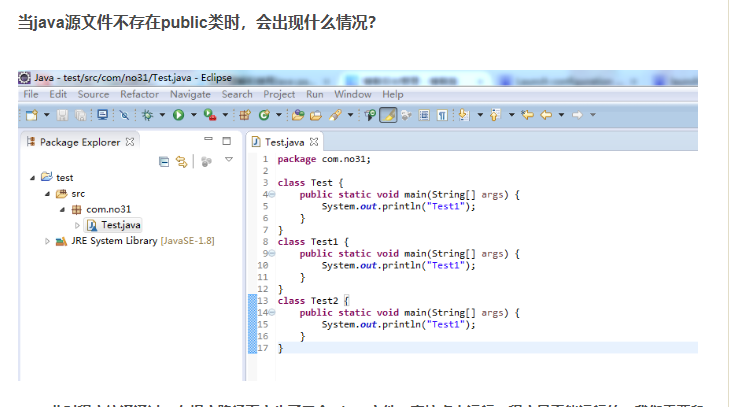
Task: Click the Run External Tools icon
Action: (x=210, y=115)
